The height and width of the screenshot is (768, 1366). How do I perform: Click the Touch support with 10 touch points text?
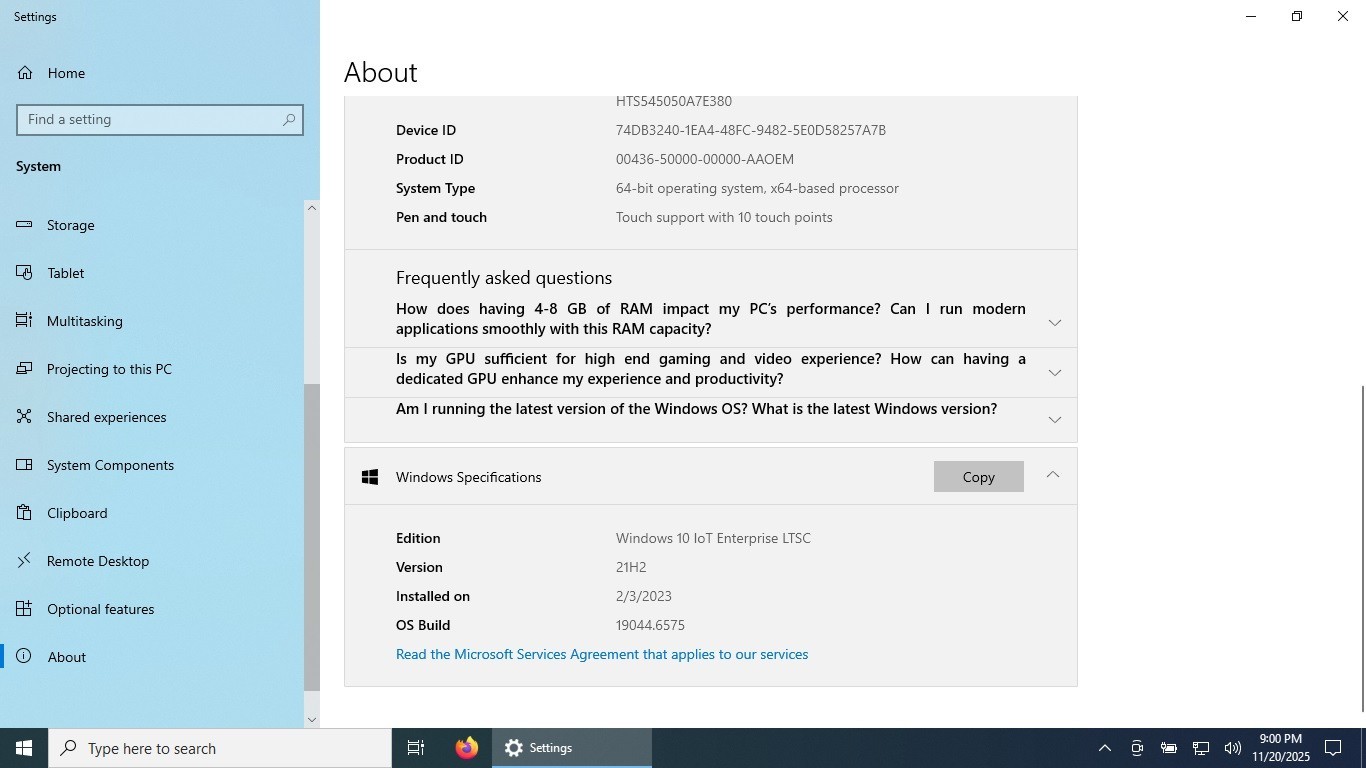724,217
